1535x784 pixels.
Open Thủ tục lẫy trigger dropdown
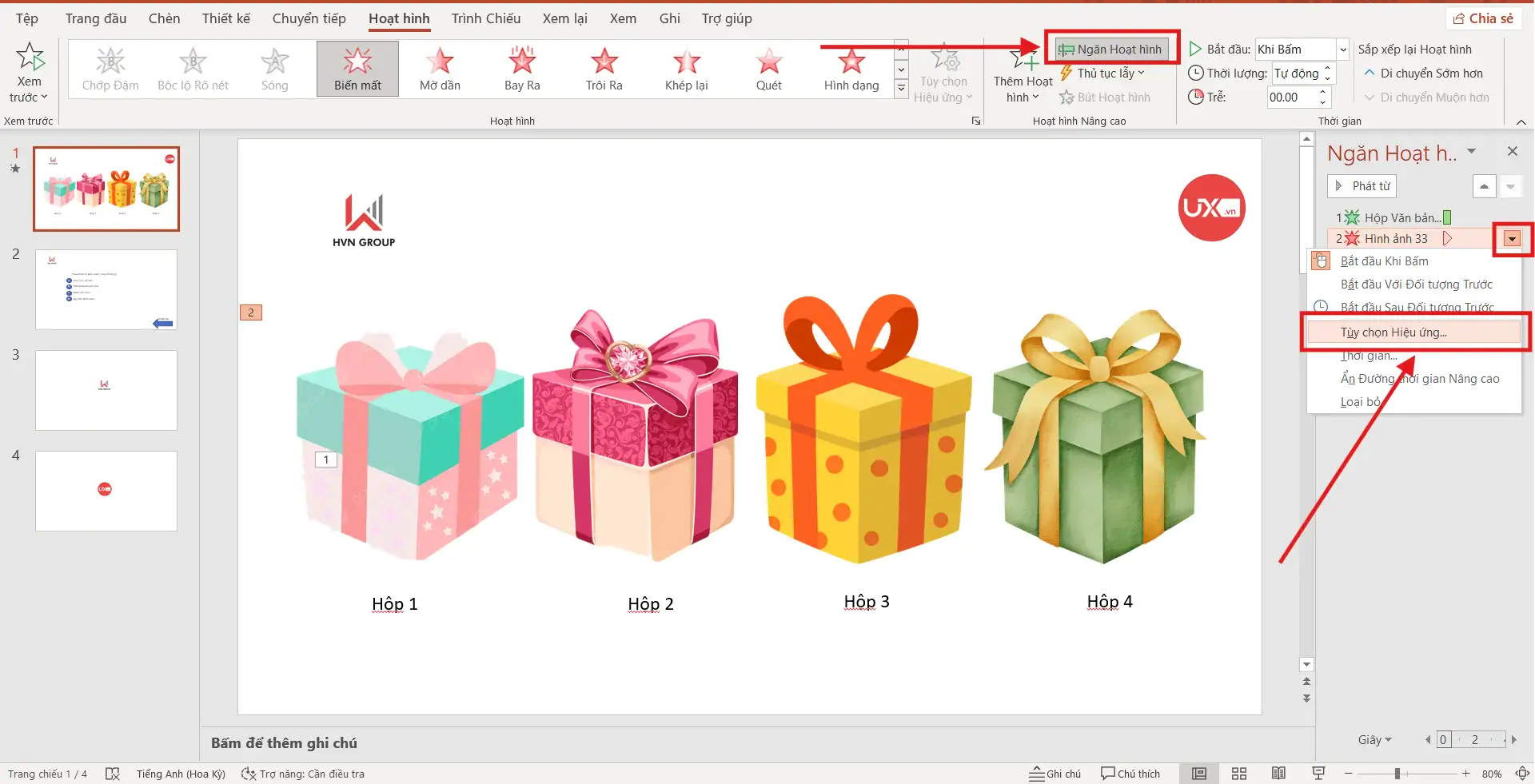pos(1104,74)
